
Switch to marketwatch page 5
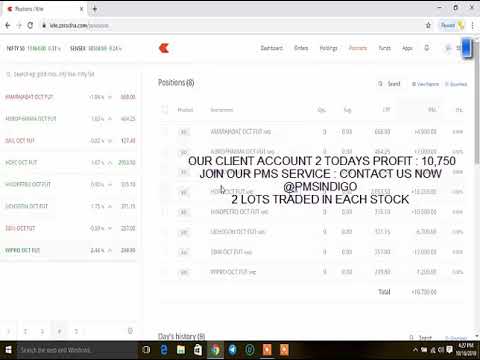(x=76, y=331)
